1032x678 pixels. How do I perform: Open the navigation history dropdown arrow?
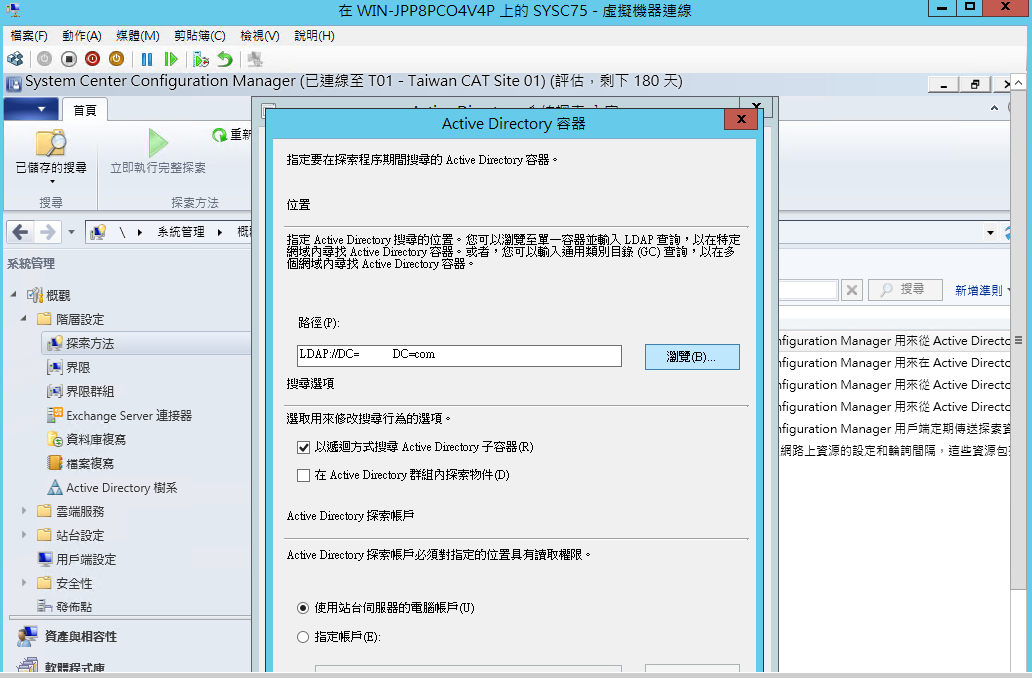click(x=71, y=232)
